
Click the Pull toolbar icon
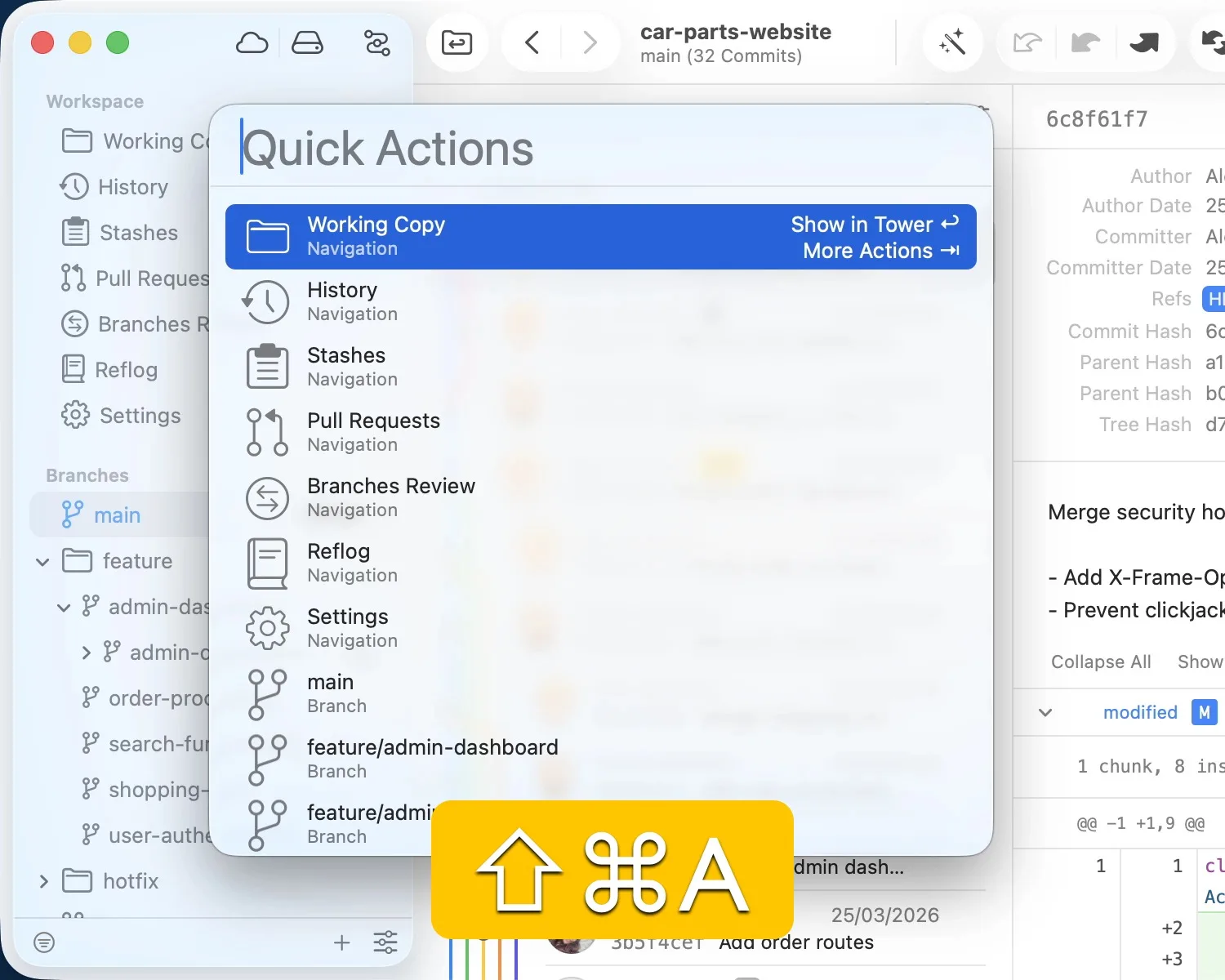coord(1085,42)
